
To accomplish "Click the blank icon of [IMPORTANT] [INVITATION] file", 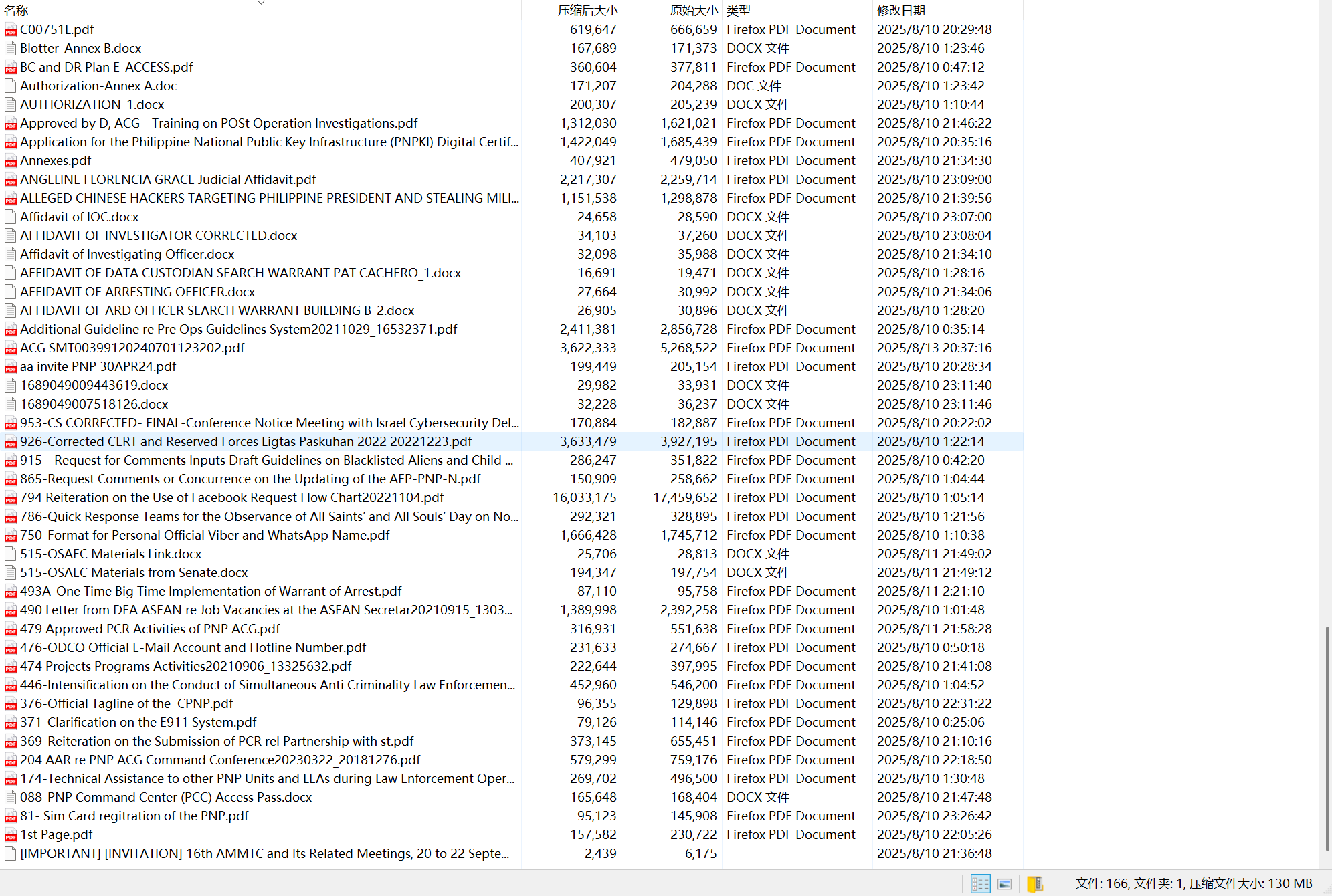I will 10,854.
